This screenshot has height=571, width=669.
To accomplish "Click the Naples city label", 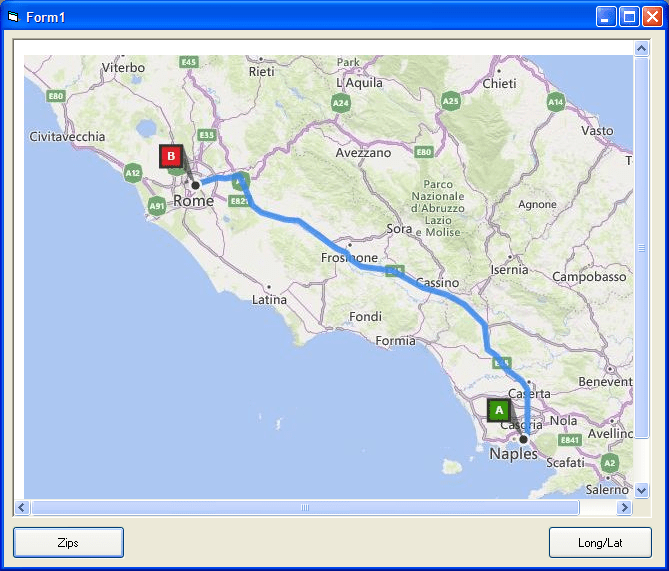I will pos(513,454).
